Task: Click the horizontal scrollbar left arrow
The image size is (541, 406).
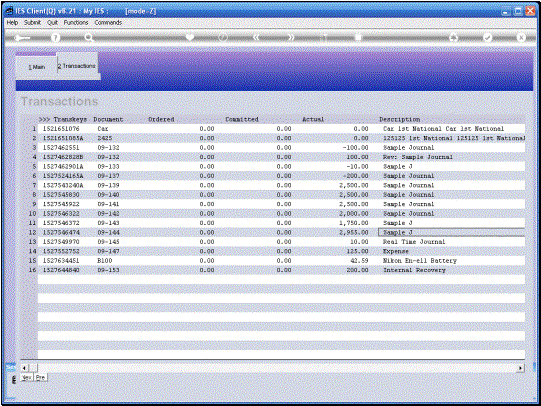Action: tap(24, 368)
